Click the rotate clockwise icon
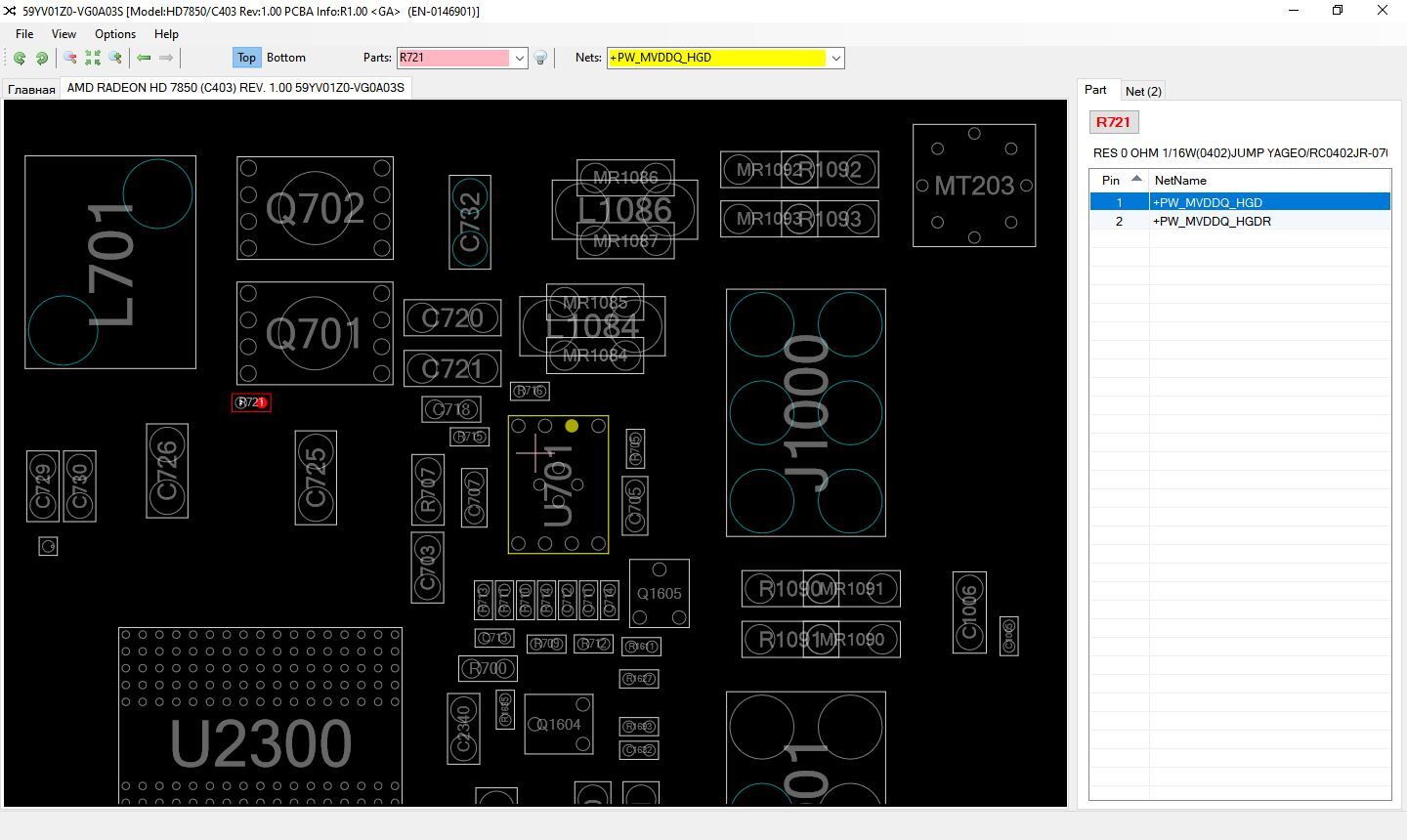Screen dimensions: 1407x840 coord(42,58)
